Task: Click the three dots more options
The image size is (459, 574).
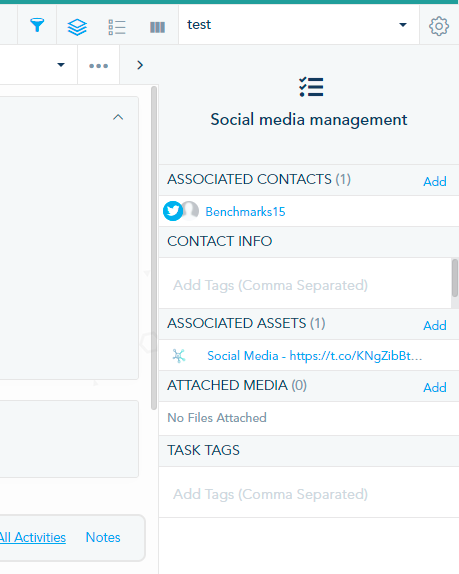Action: coord(98,66)
